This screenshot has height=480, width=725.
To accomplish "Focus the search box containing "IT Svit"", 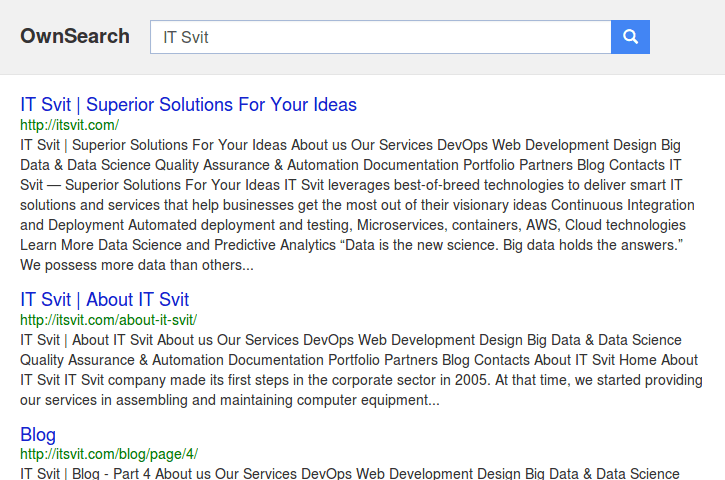I will [x=381, y=37].
